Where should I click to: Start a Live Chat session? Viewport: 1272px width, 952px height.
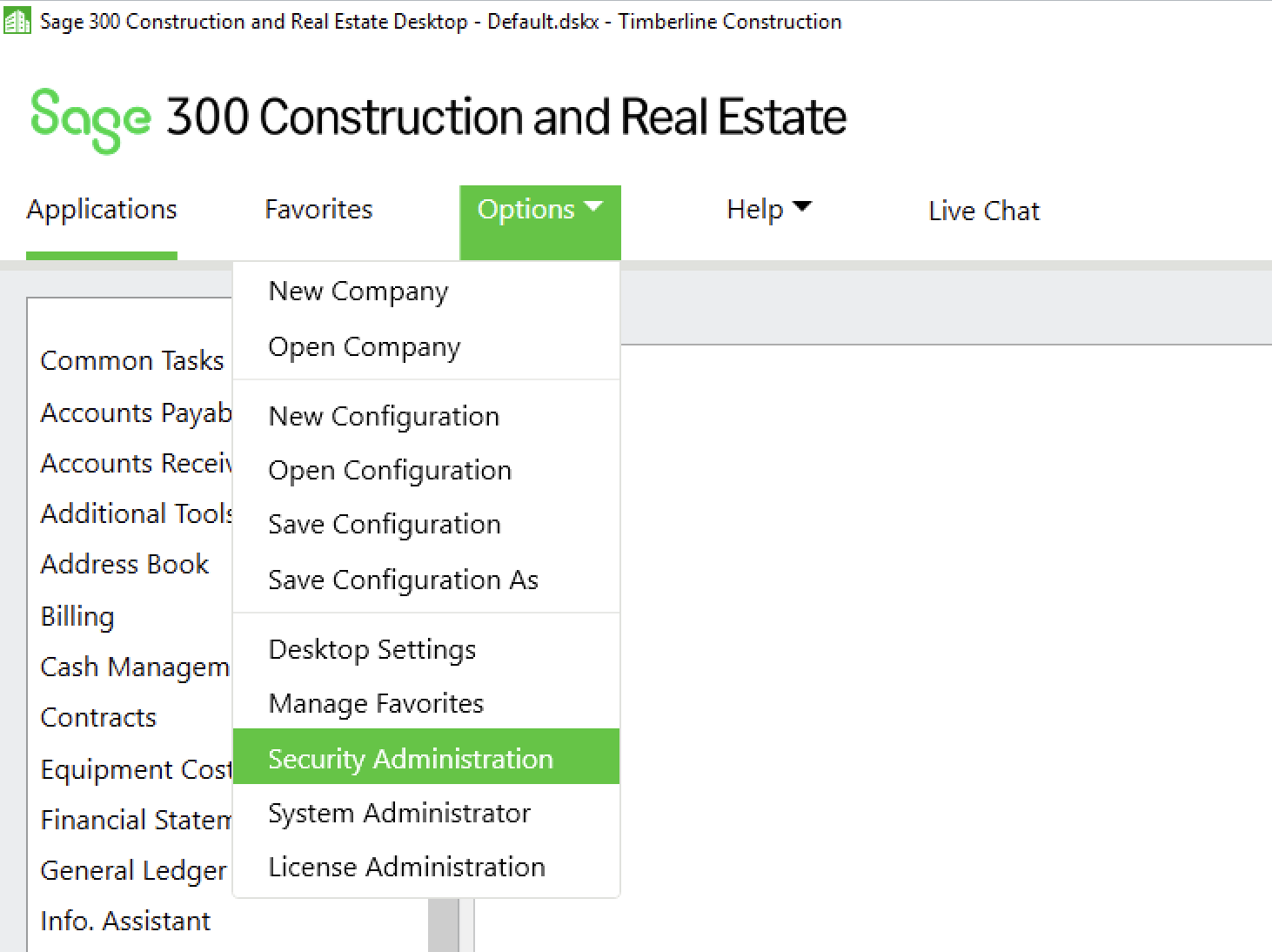[x=984, y=211]
